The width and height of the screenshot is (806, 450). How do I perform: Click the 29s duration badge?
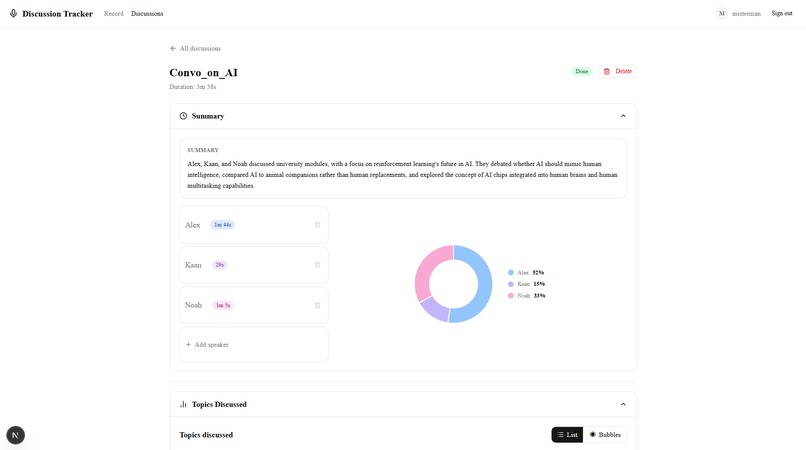[x=219, y=265]
